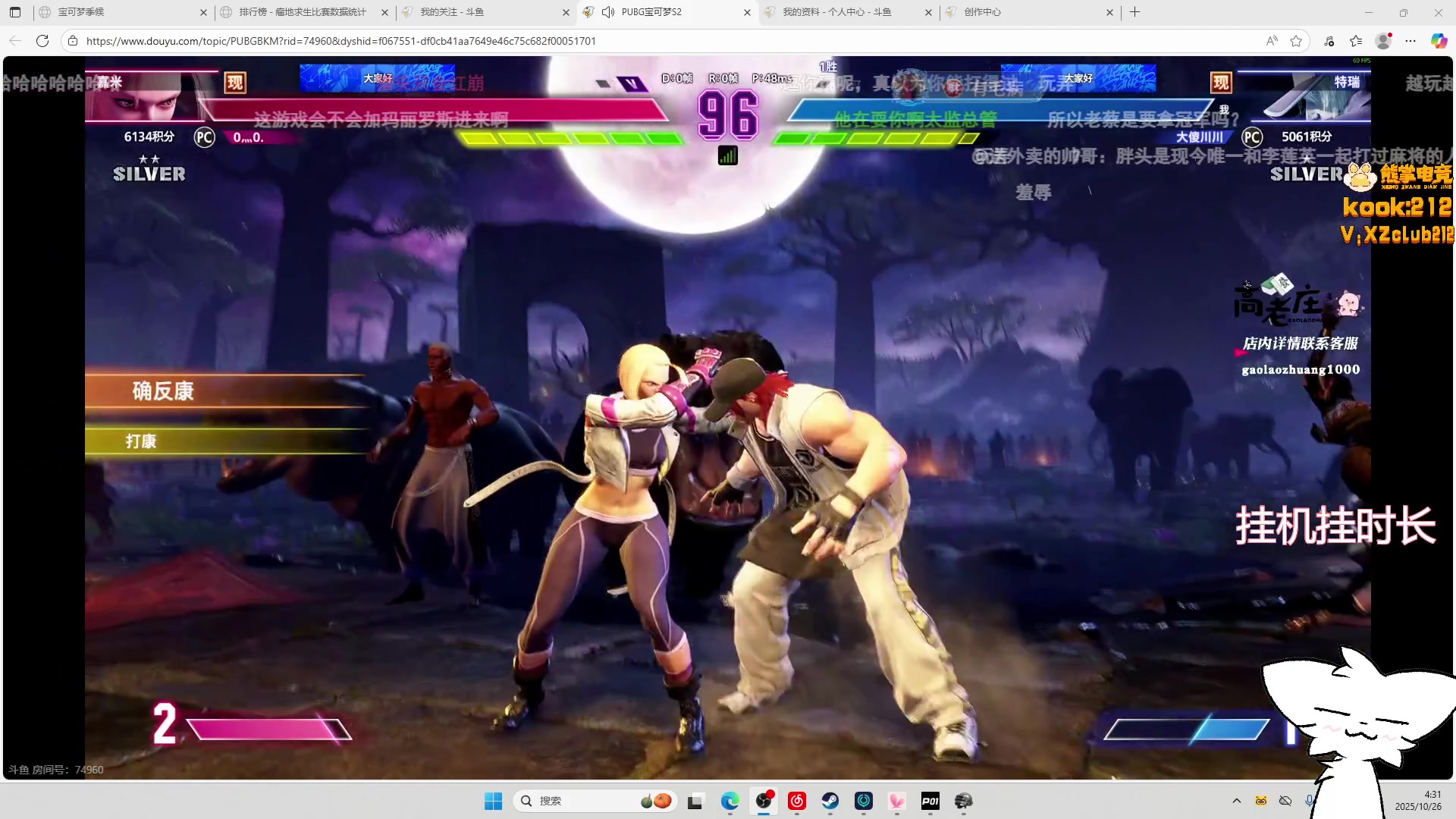Screen dimensions: 1456x819
Task: Click the cloud sync status tray icon
Action: [1285, 801]
